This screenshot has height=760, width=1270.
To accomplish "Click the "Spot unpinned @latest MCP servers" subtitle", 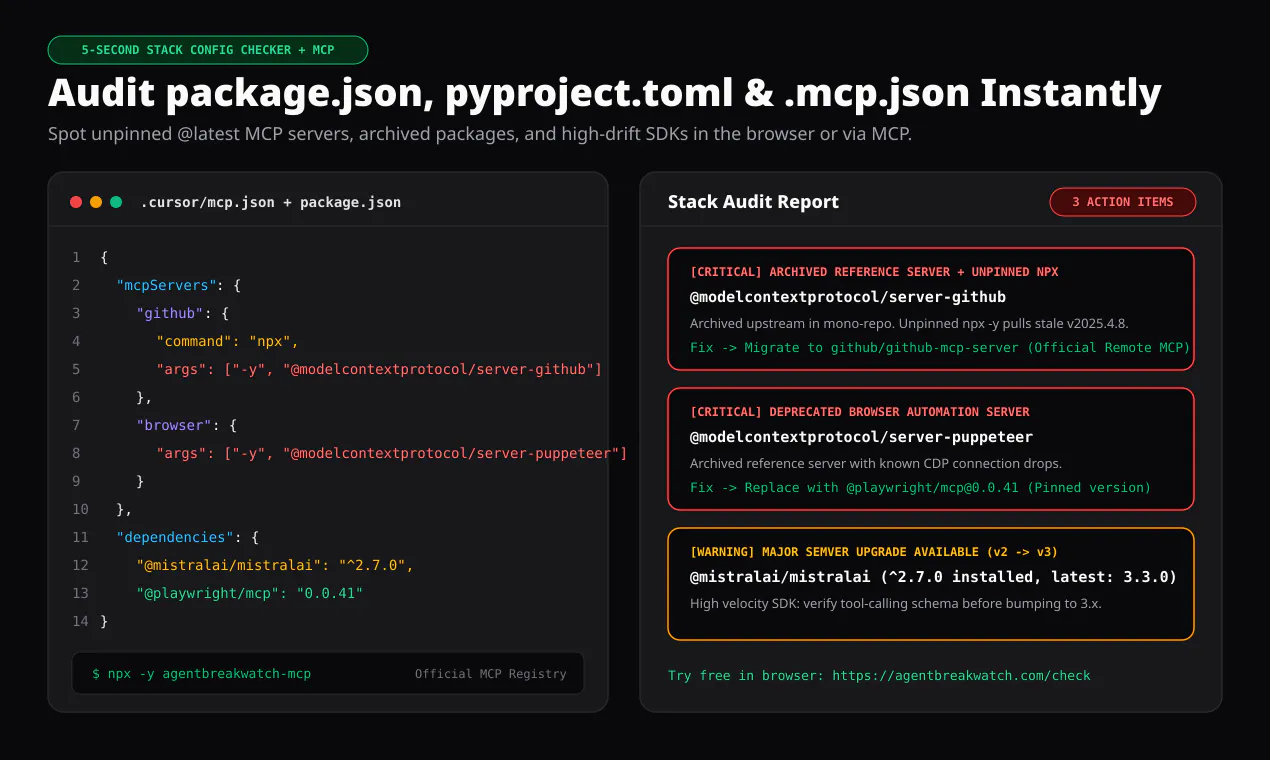I will [480, 134].
